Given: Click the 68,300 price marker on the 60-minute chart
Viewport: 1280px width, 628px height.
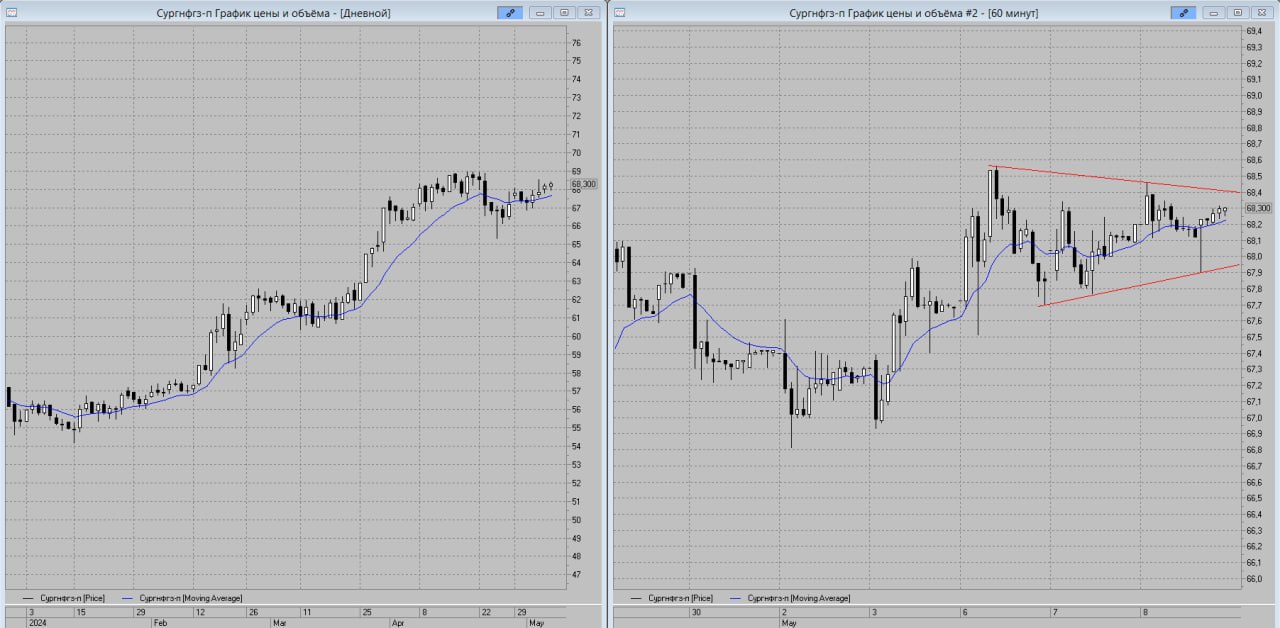Looking at the screenshot, I should tap(1257, 208).
